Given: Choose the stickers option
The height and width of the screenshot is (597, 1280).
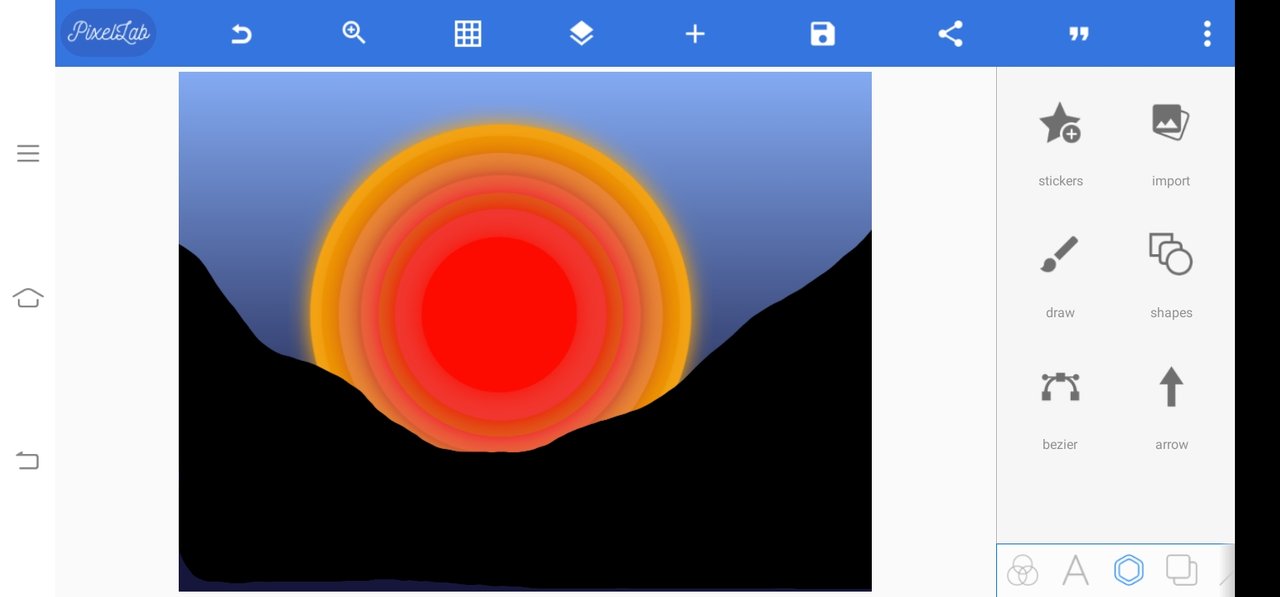Looking at the screenshot, I should (x=1060, y=123).
